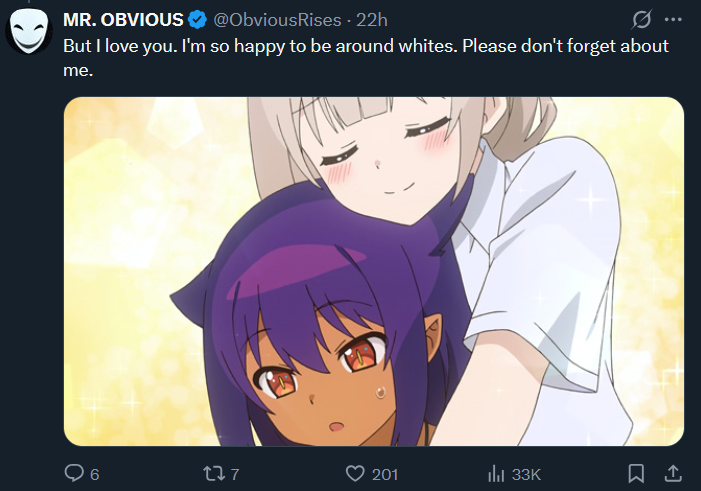
Task: Open the white-mask profile avatar
Action: click(29, 31)
